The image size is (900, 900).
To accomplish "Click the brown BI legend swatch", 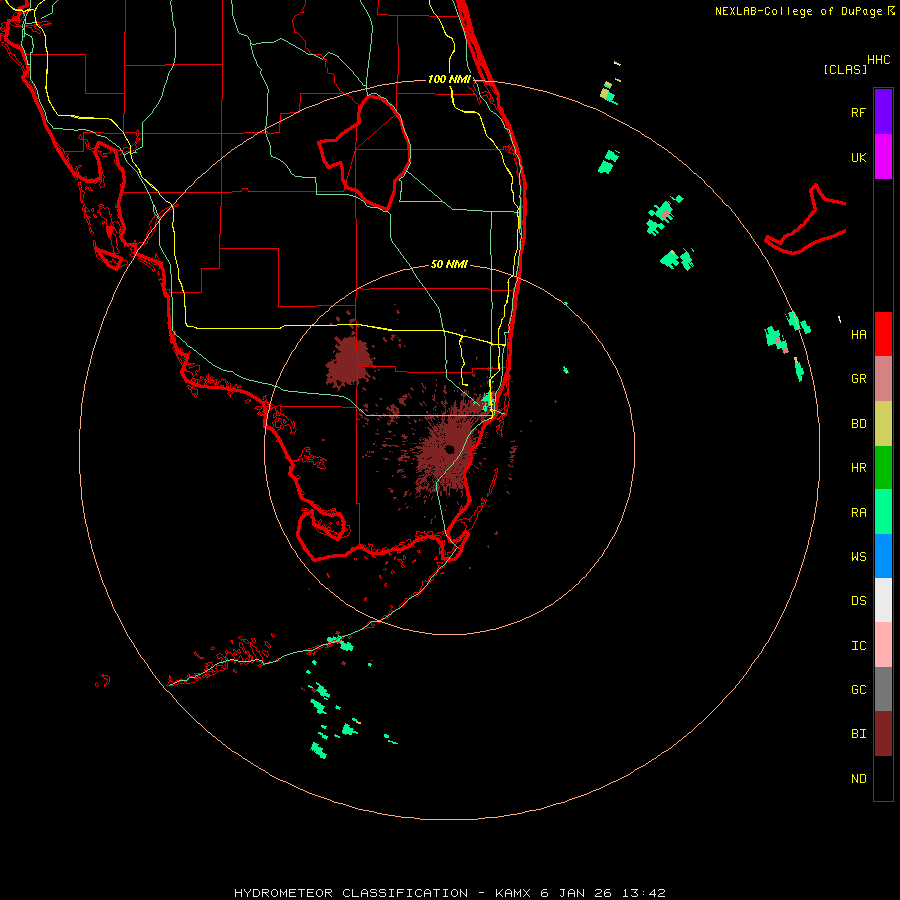I will click(x=883, y=734).
